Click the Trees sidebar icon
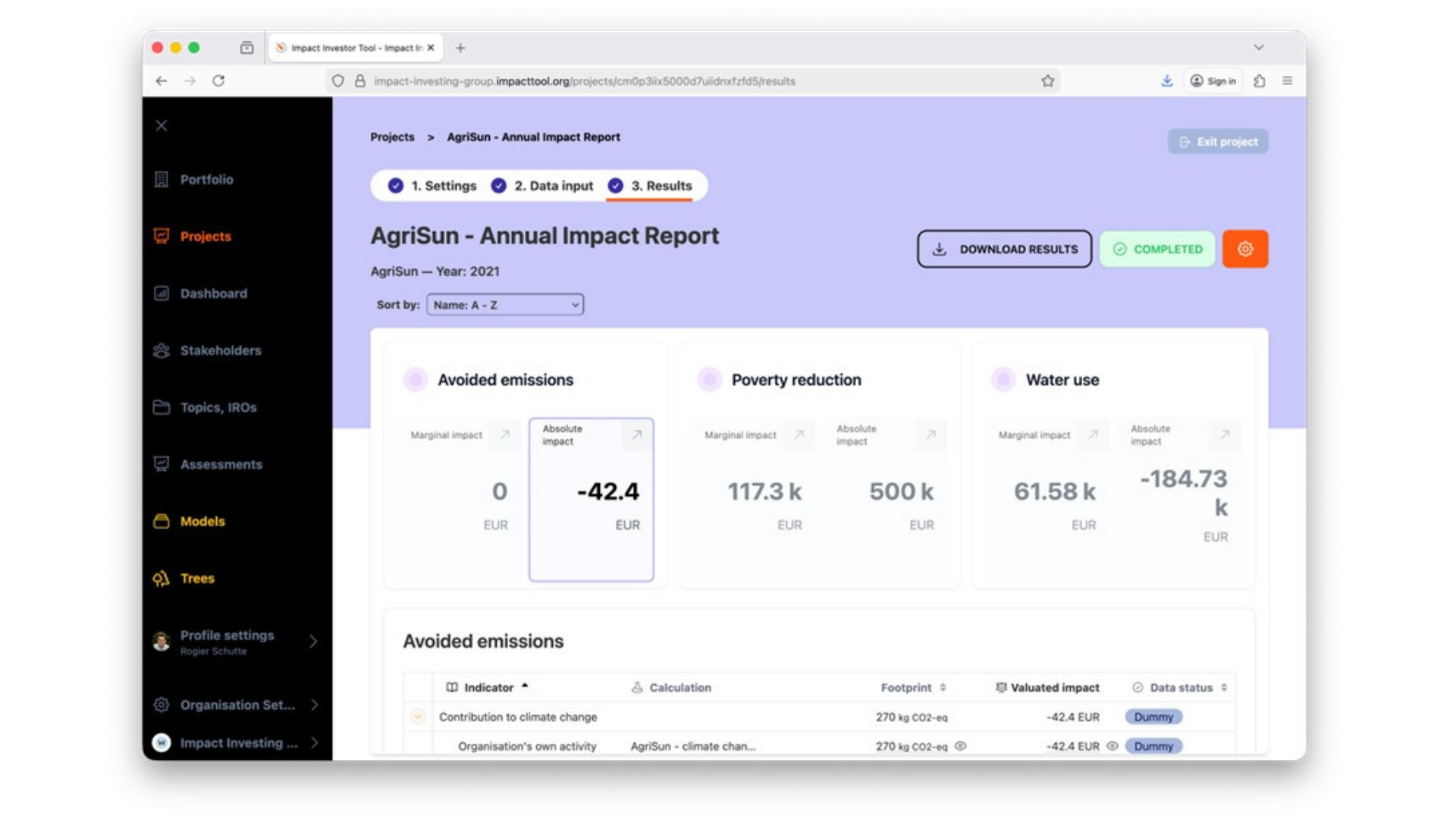 pyautogui.click(x=162, y=579)
